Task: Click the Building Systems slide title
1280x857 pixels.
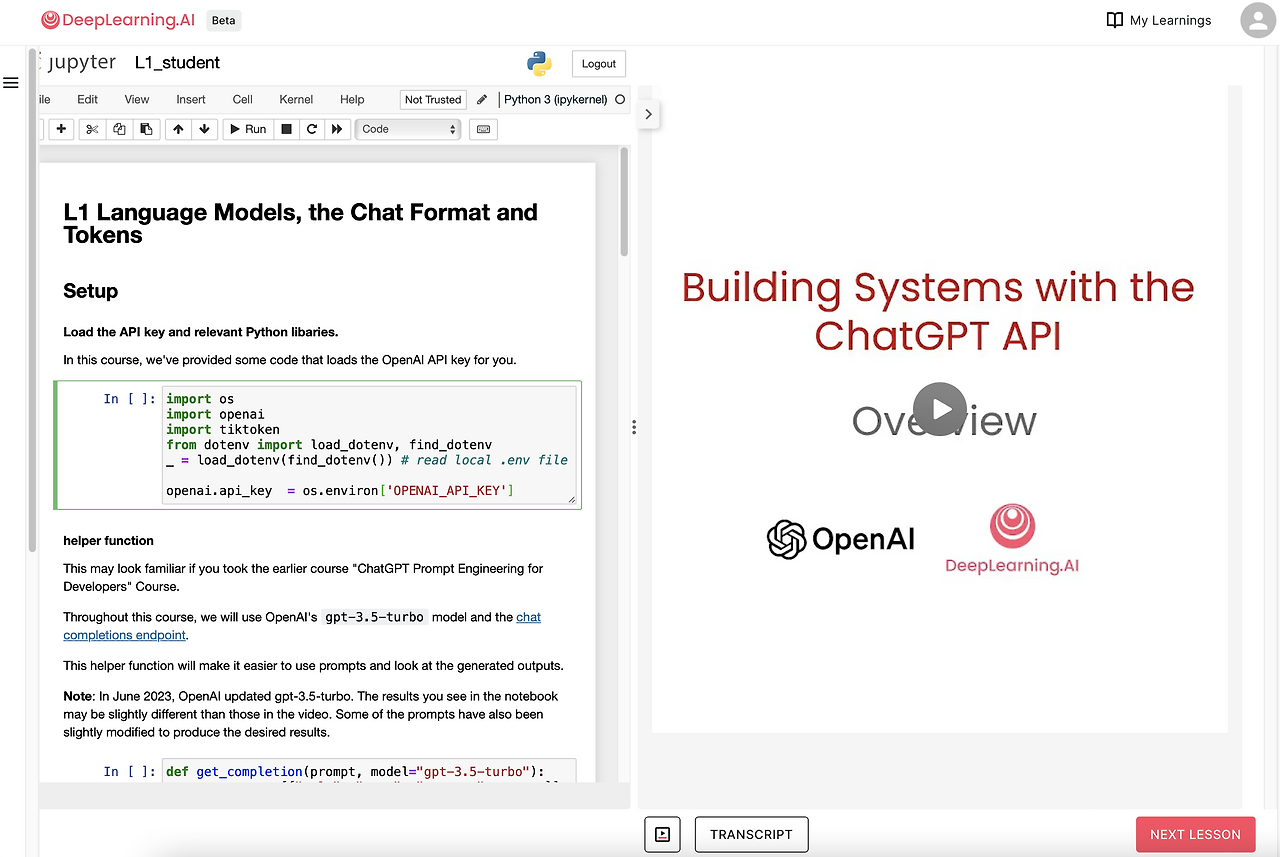Action: (x=938, y=311)
